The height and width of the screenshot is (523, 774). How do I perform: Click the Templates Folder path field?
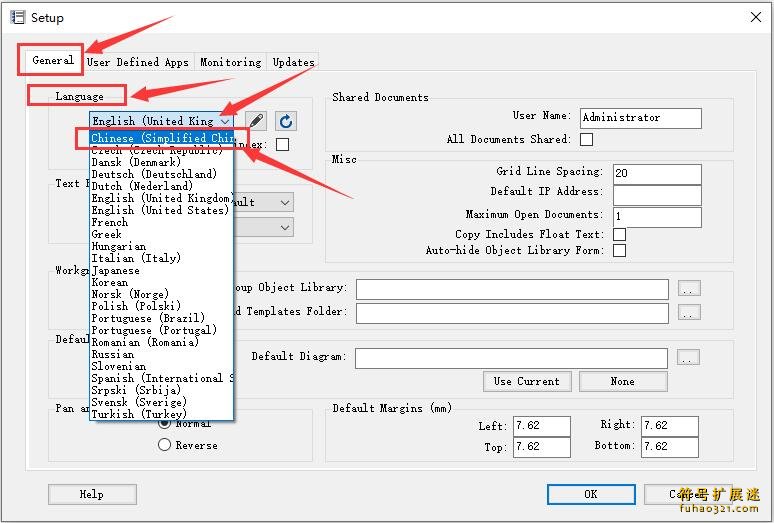click(x=512, y=313)
